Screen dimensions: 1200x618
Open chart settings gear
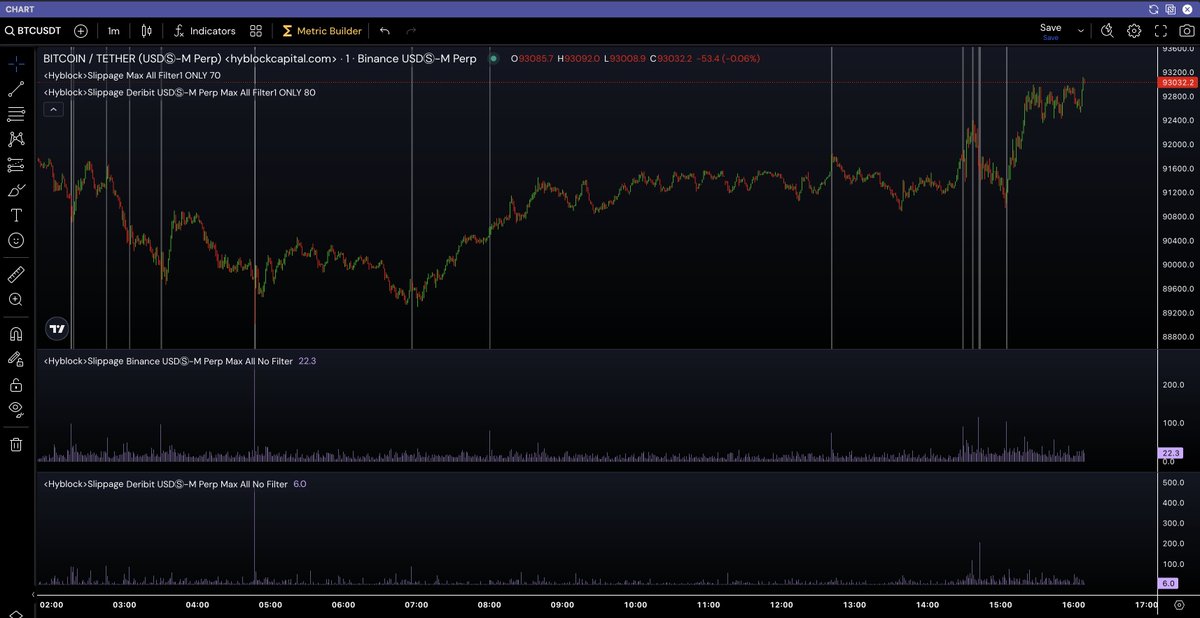[x=1134, y=31]
